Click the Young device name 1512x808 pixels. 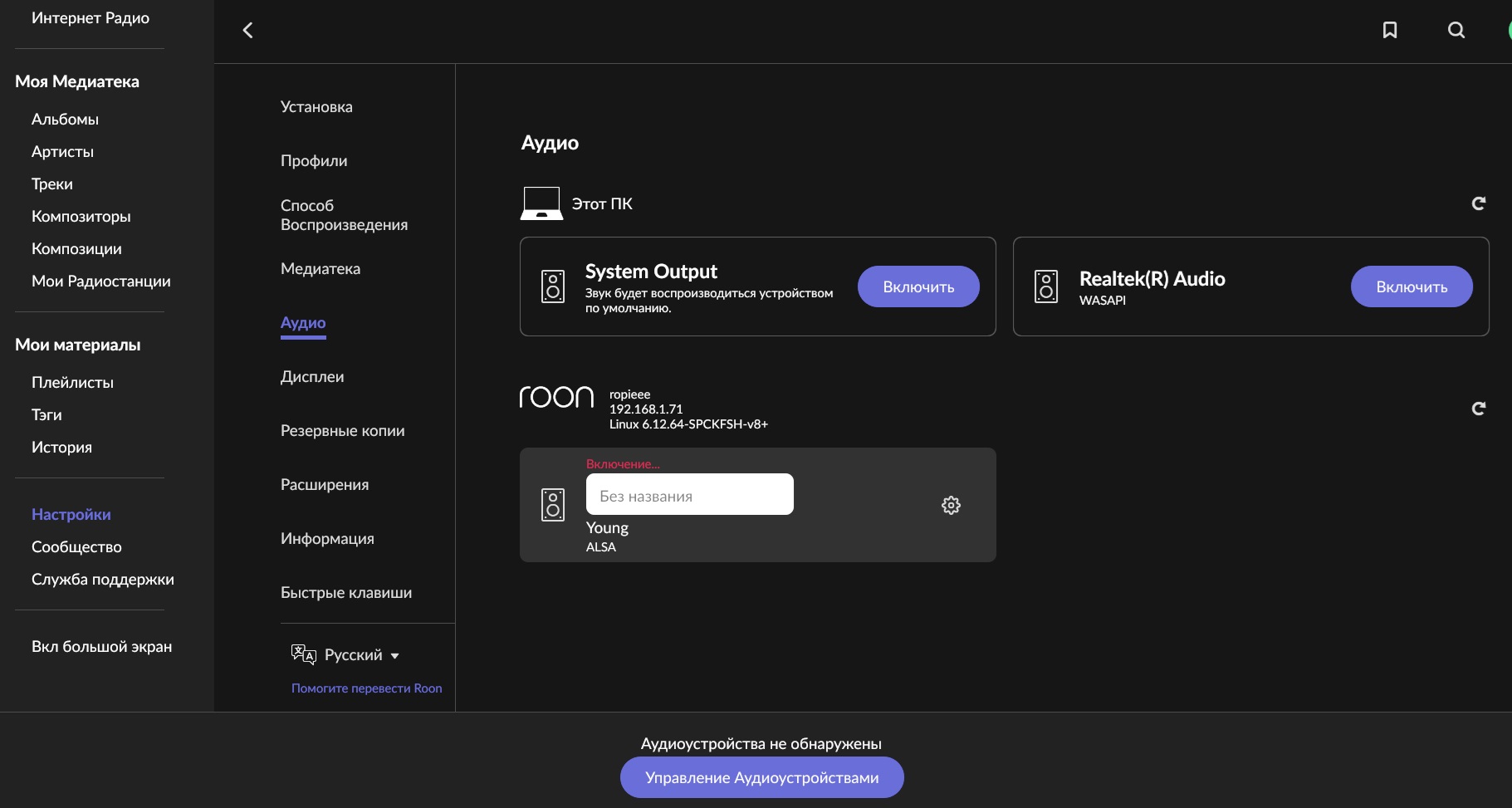coord(607,528)
